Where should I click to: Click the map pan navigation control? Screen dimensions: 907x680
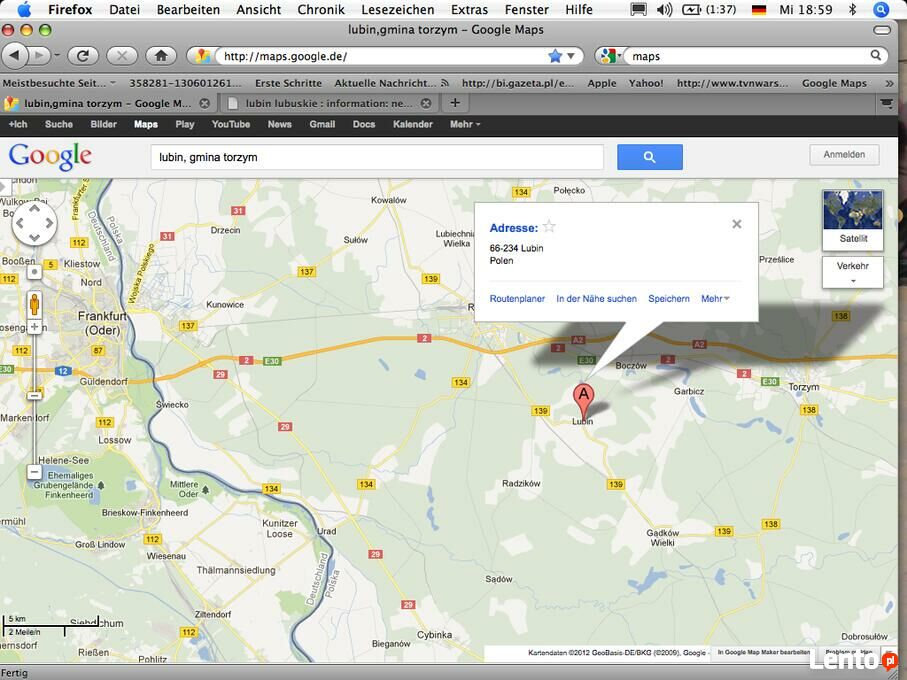tap(34, 223)
